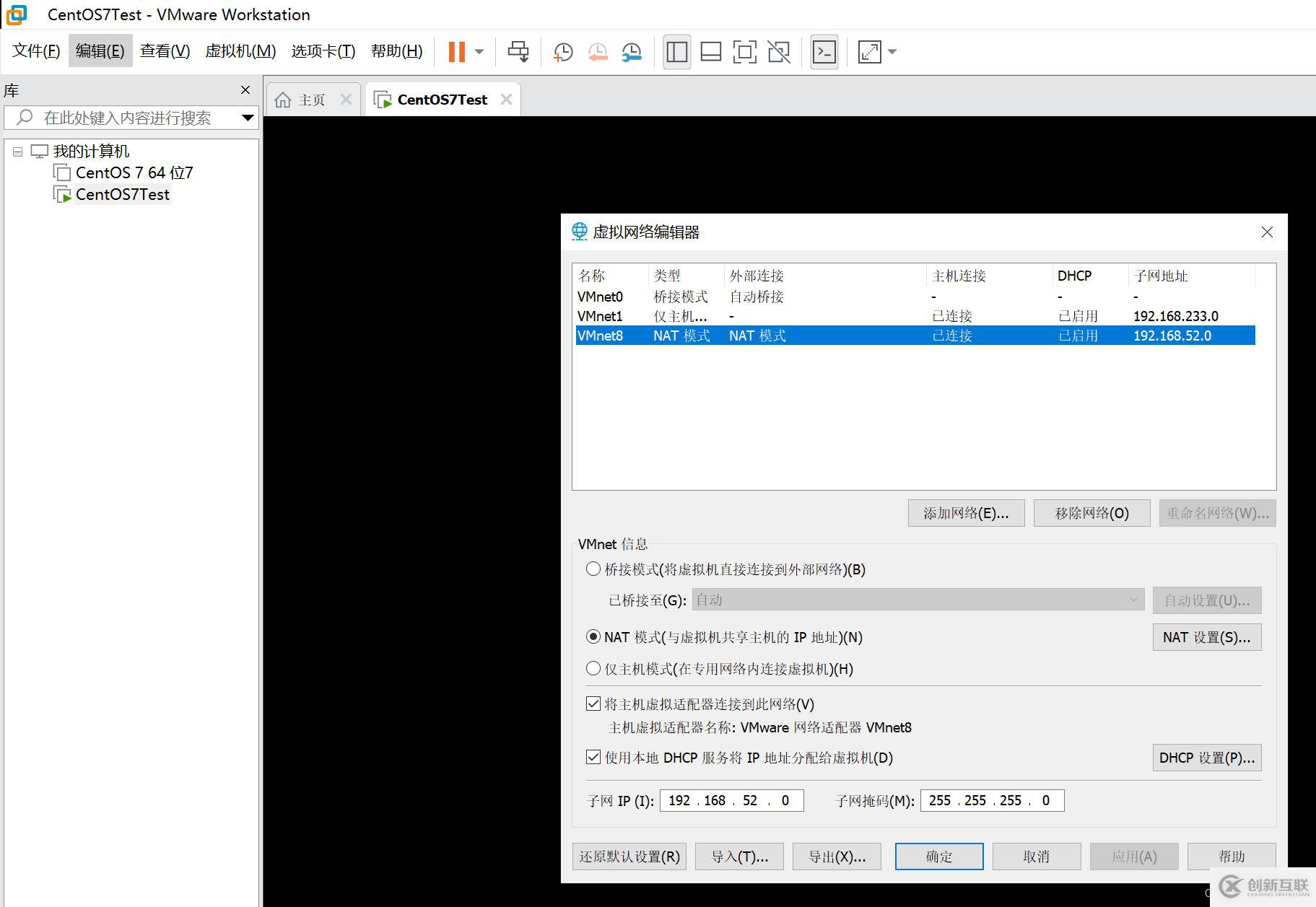Click the 子网掩码 input field
The image size is (1316, 907).
pyautogui.click(x=992, y=800)
